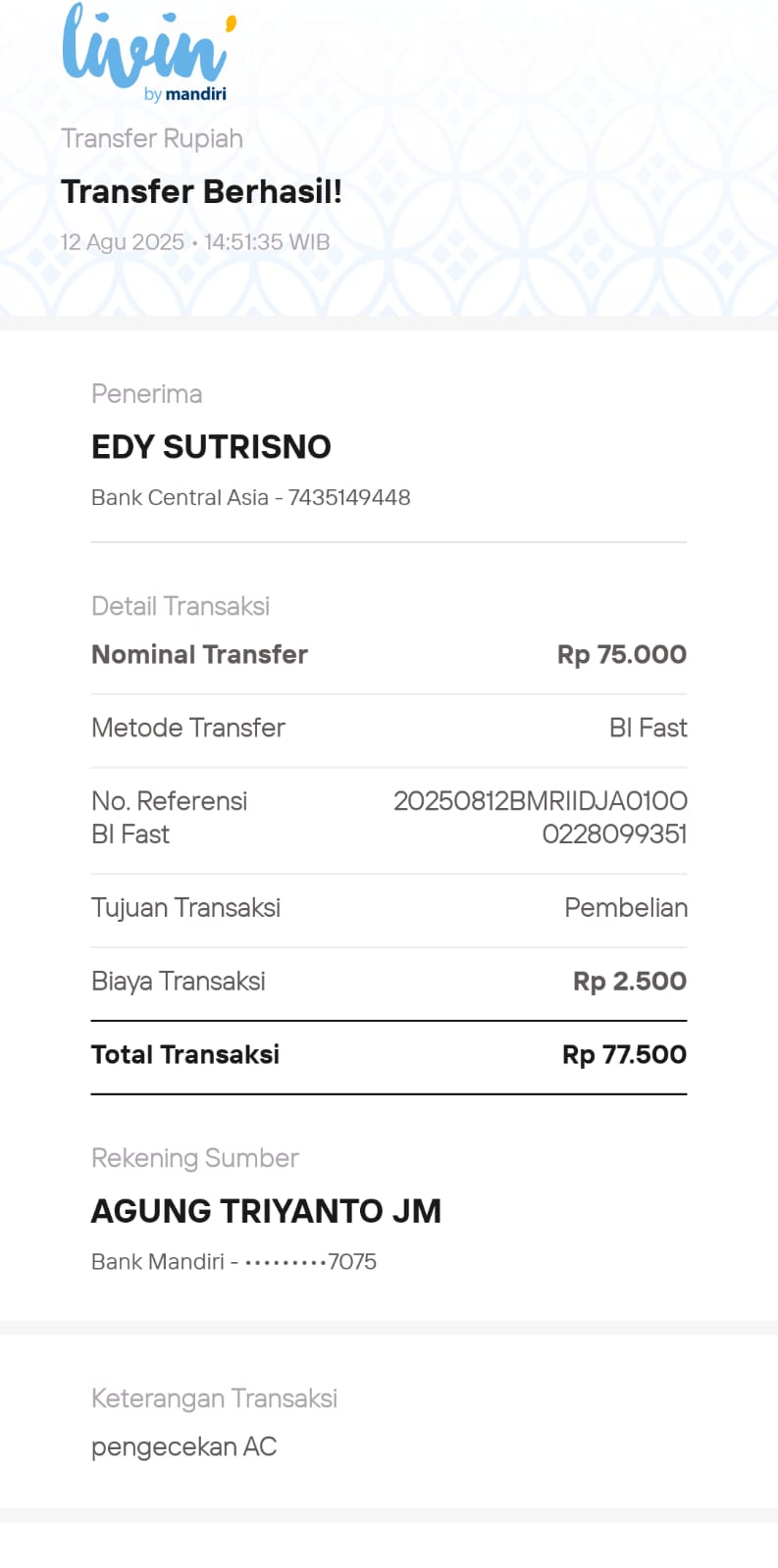Screen dimensions: 778x1568
Task: Click the Penerima section label
Action: (x=146, y=394)
